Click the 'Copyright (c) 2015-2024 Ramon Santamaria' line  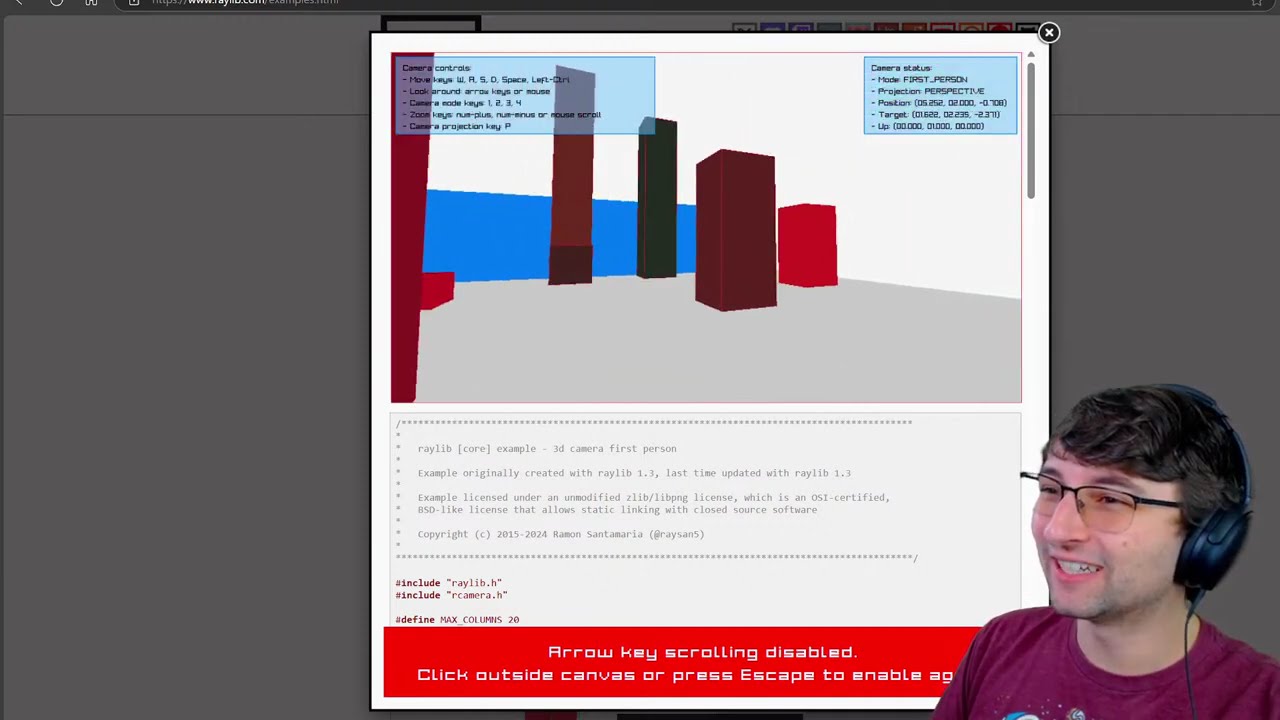click(x=561, y=534)
